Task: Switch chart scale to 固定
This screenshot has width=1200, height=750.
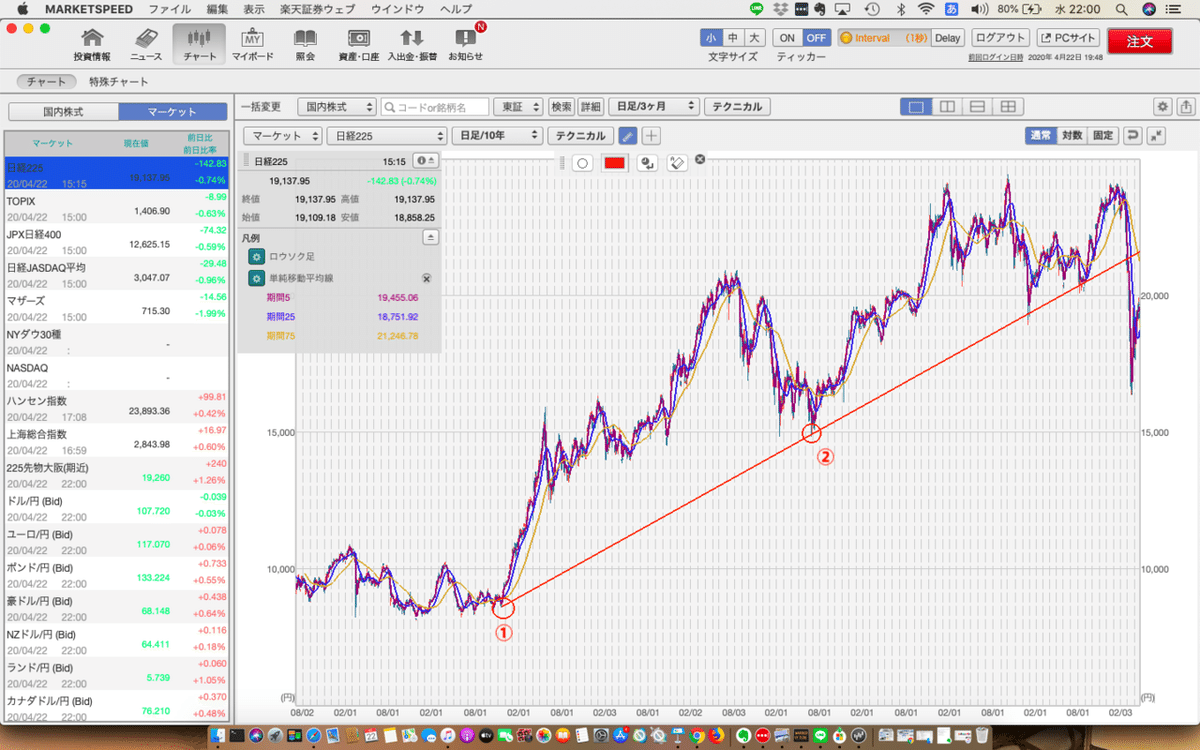Action: point(1103,135)
